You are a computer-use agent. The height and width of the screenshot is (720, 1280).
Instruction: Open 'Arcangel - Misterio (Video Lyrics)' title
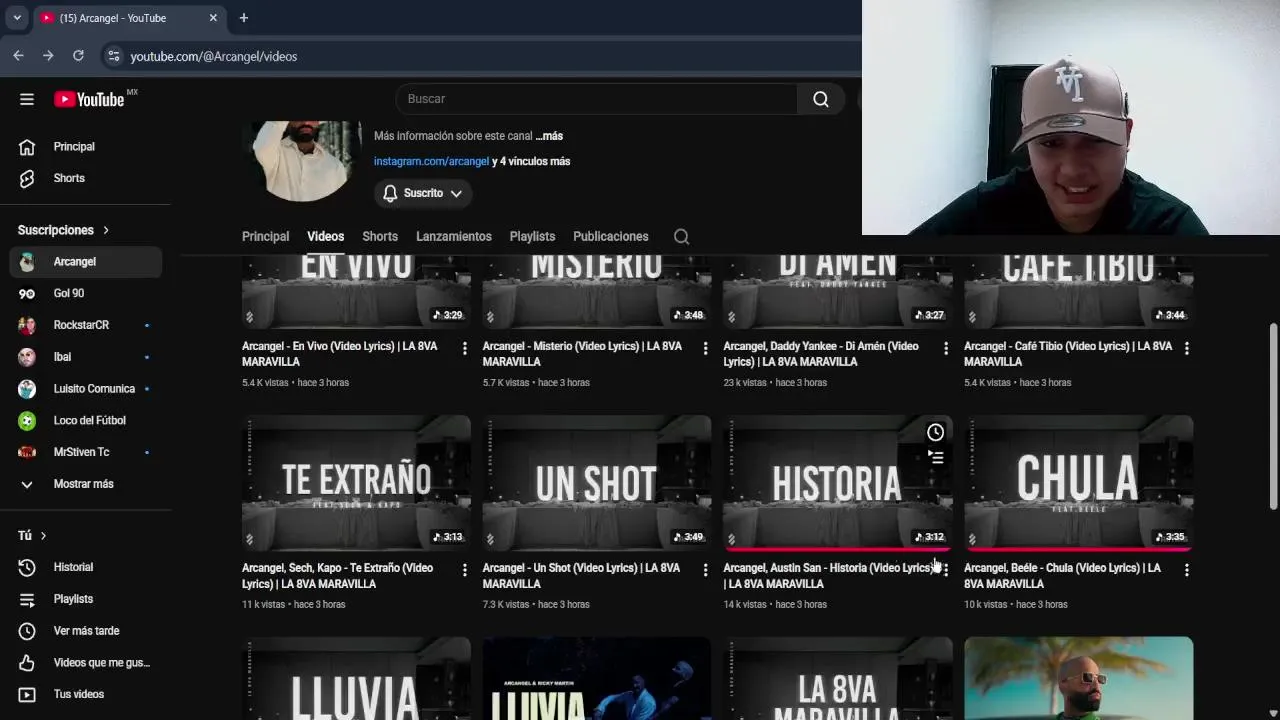[x=582, y=354]
